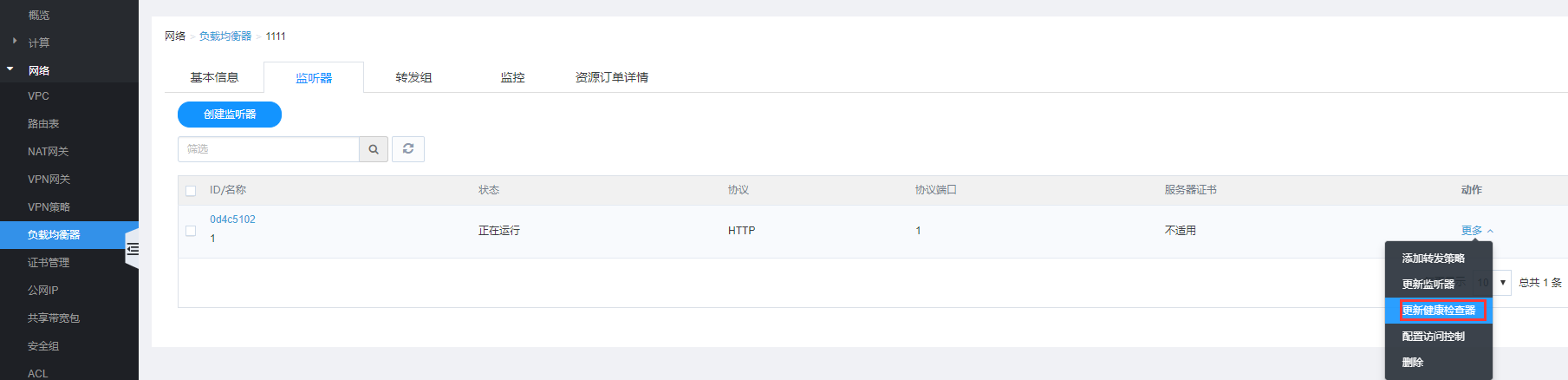The height and width of the screenshot is (380, 1568).
Task: Check the box for listener 0d4c5102
Action: click(x=191, y=231)
